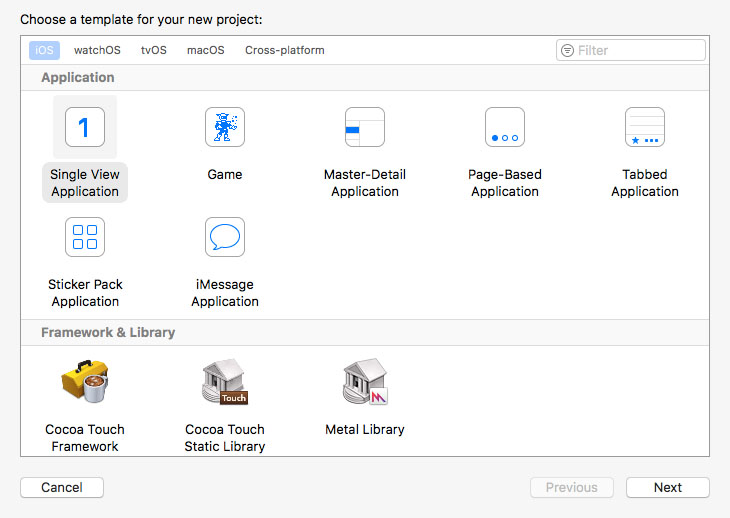Switch to the watchOS tab

click(x=97, y=50)
